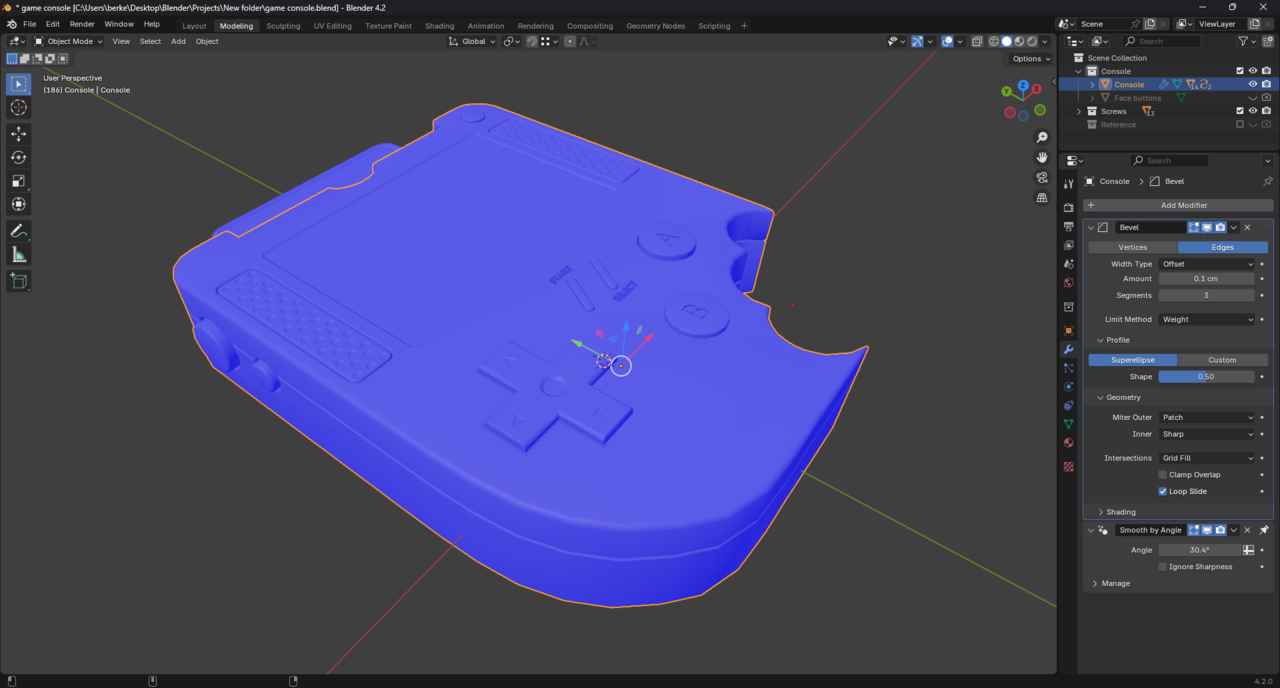Switch viewport to wireframe shading mode
Screen dimensions: 1280x688
(992, 41)
